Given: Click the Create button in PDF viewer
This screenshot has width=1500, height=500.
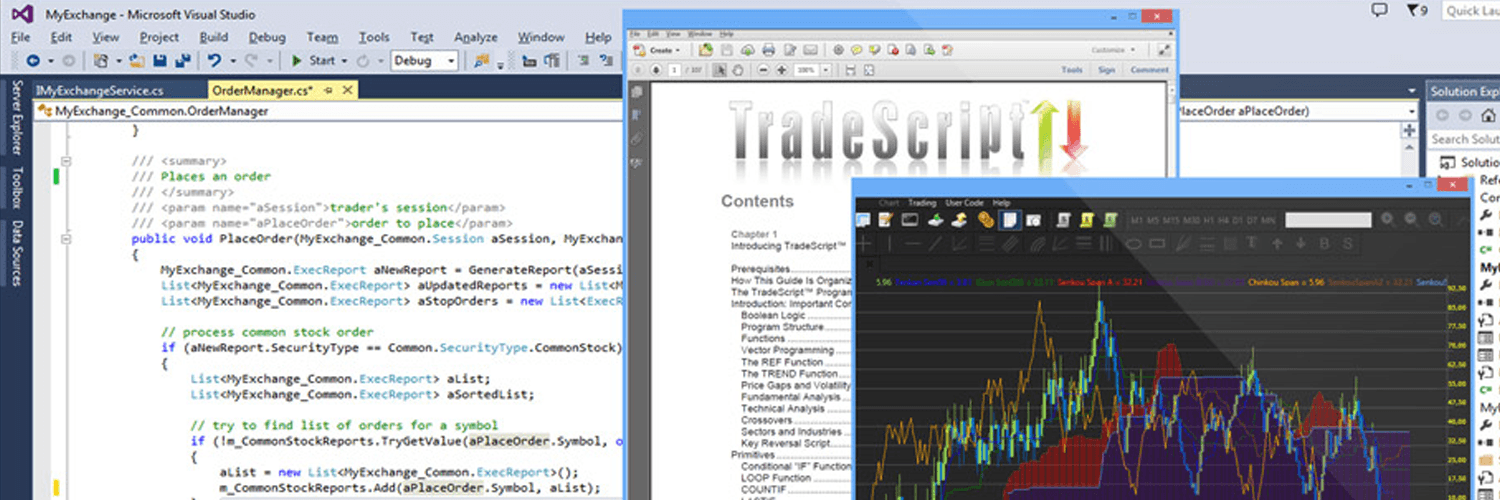Looking at the screenshot, I should (657, 50).
